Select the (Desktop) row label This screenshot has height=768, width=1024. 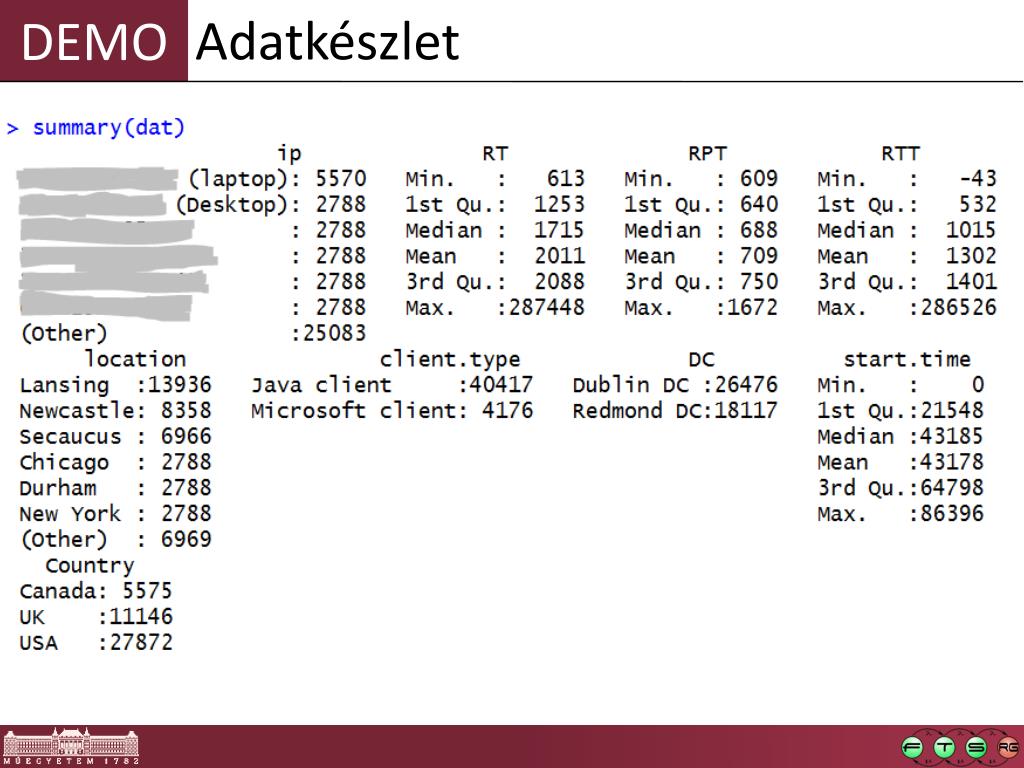(x=231, y=205)
